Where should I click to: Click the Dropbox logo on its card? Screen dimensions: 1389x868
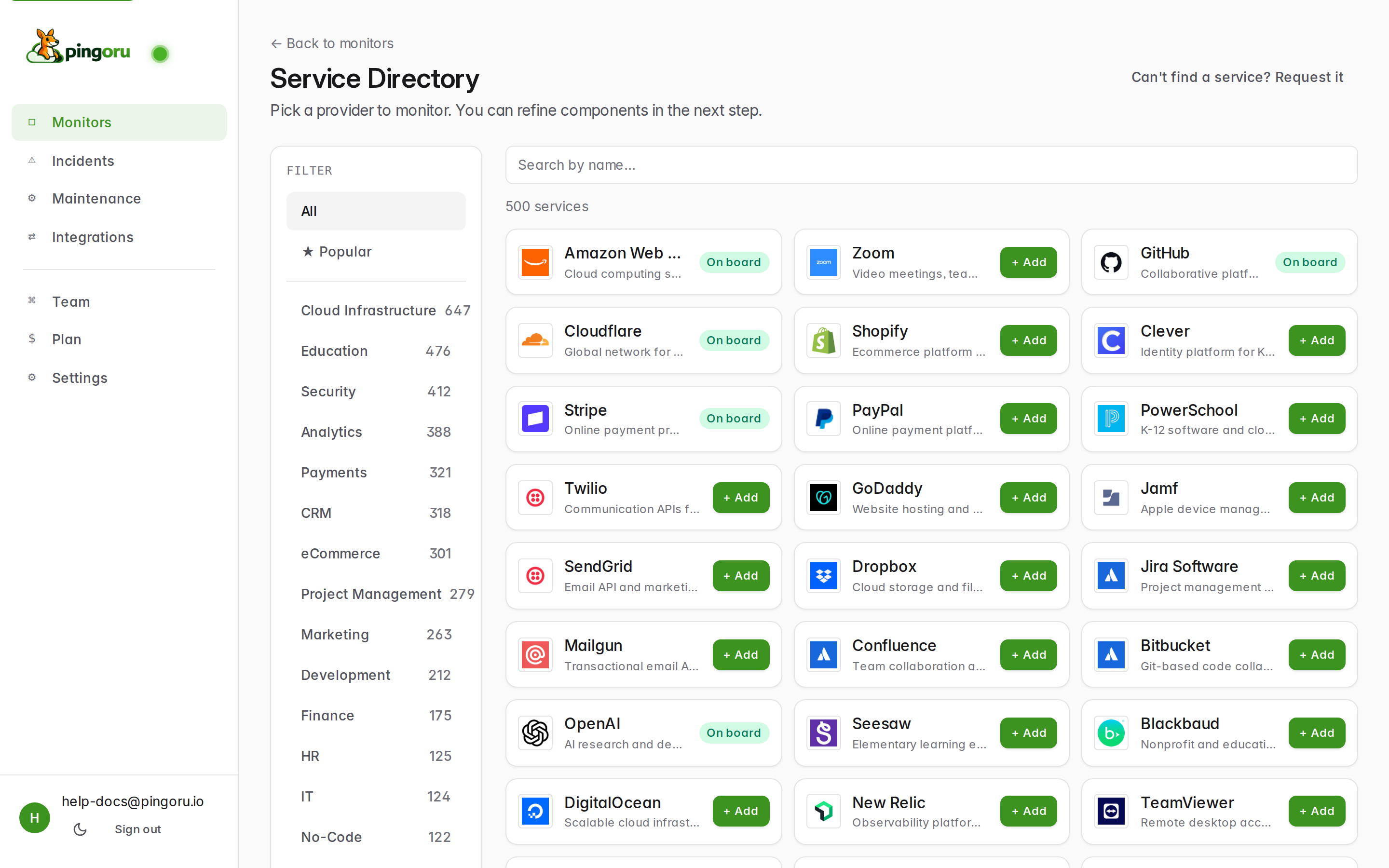click(x=823, y=575)
